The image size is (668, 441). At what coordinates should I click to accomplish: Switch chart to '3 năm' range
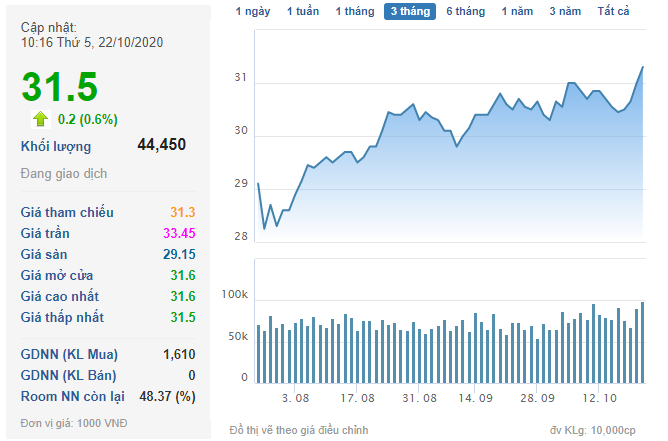(x=566, y=12)
